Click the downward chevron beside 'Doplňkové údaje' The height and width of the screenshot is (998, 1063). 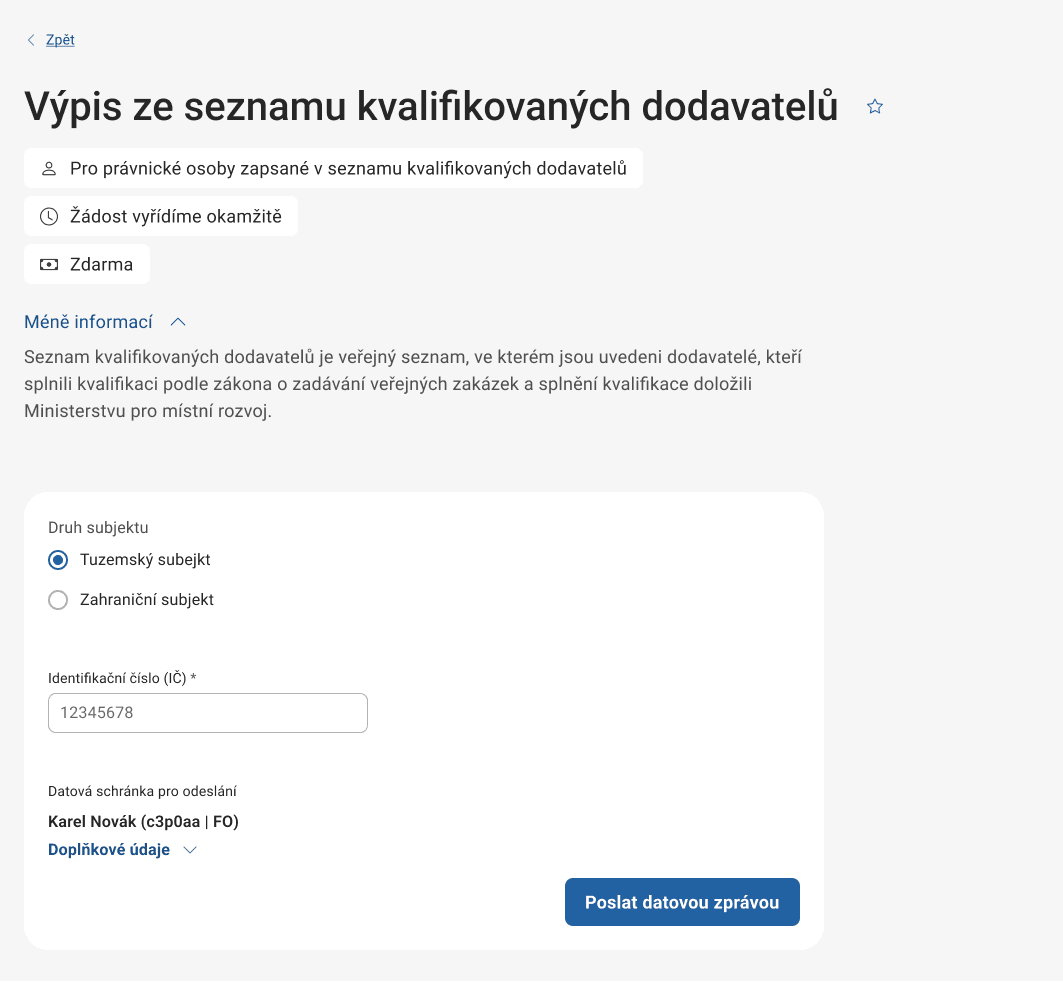[x=190, y=850]
